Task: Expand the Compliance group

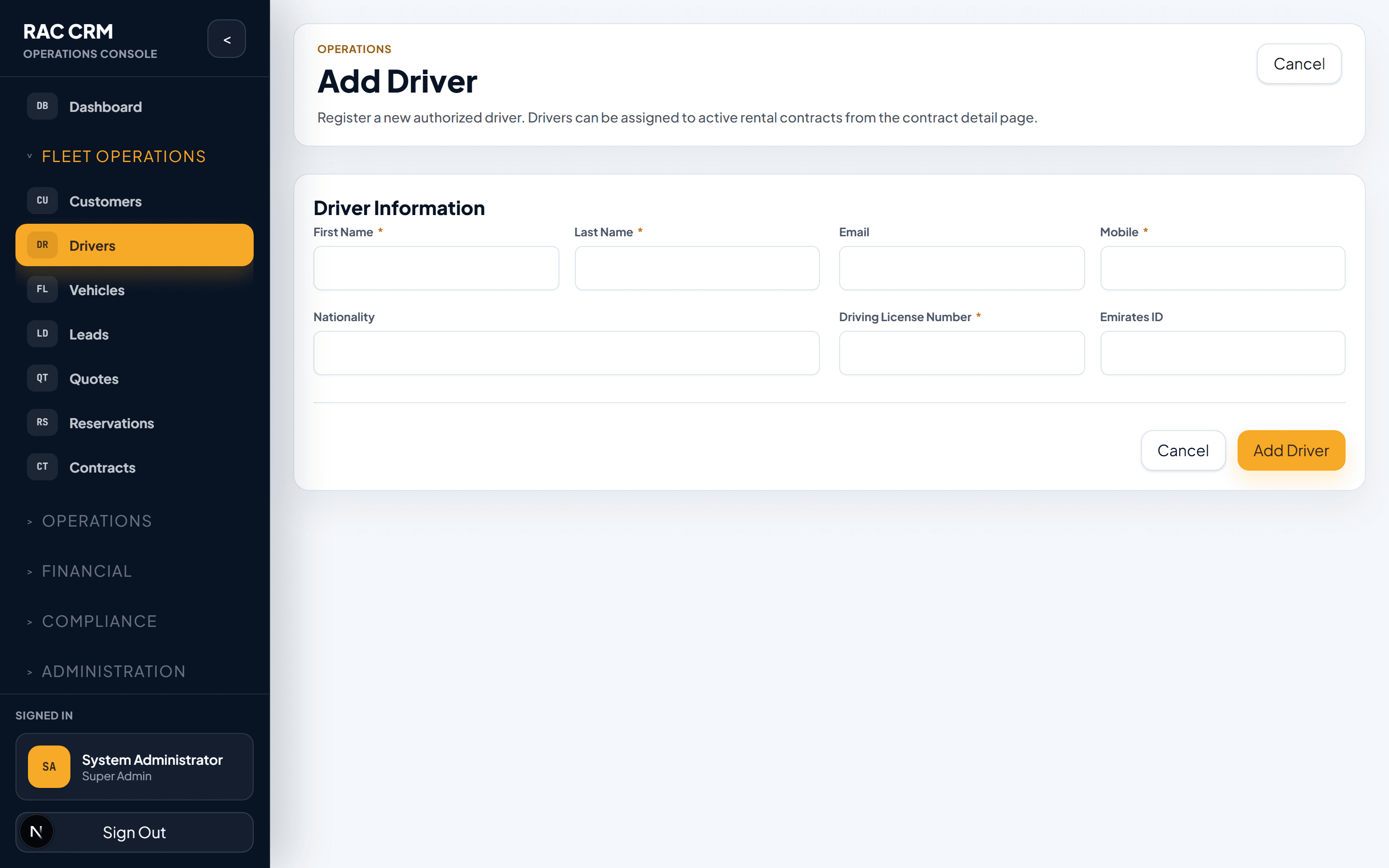Action: click(92, 621)
